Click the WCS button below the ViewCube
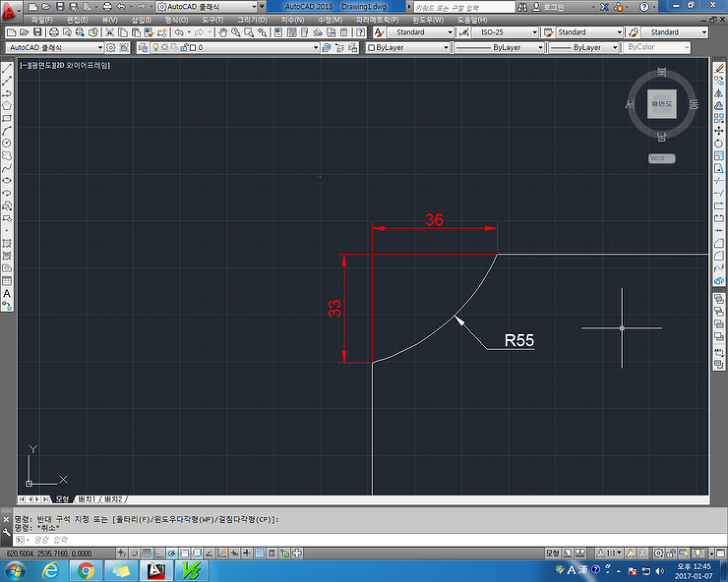Screen dimensions: 728x582 pyautogui.click(x=662, y=158)
